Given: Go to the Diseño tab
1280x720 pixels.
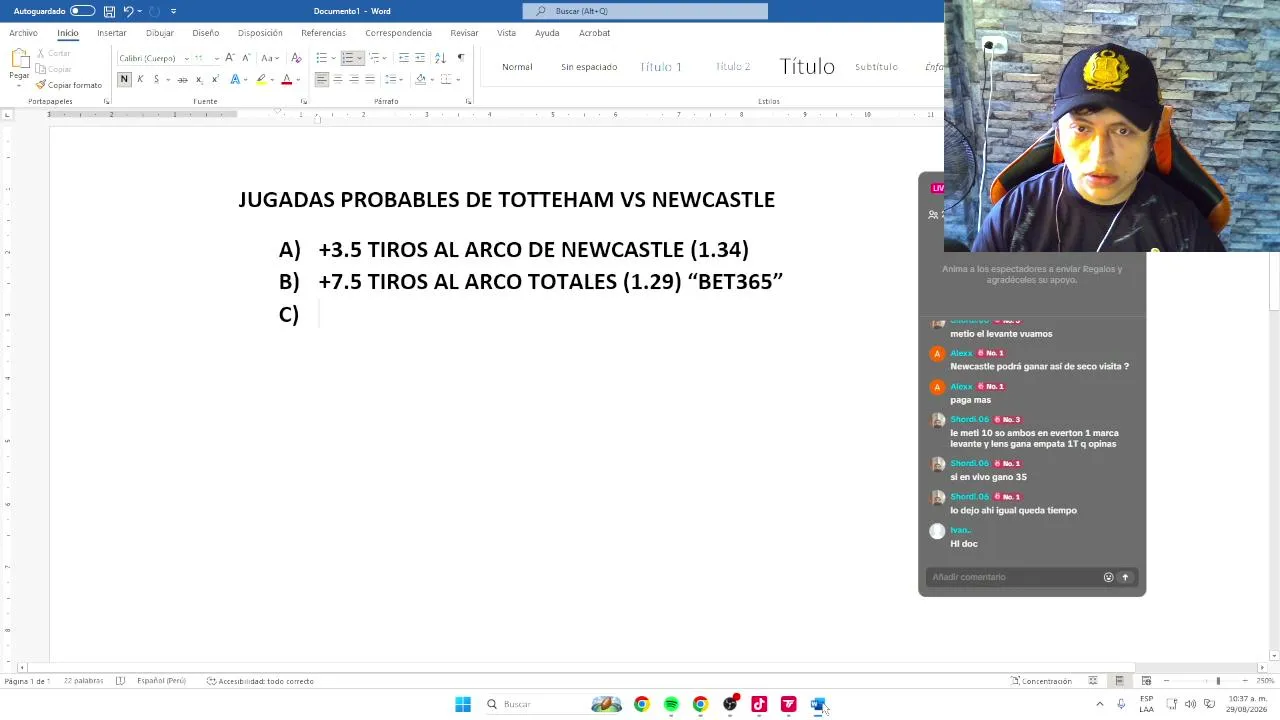Looking at the screenshot, I should click(x=205, y=33).
